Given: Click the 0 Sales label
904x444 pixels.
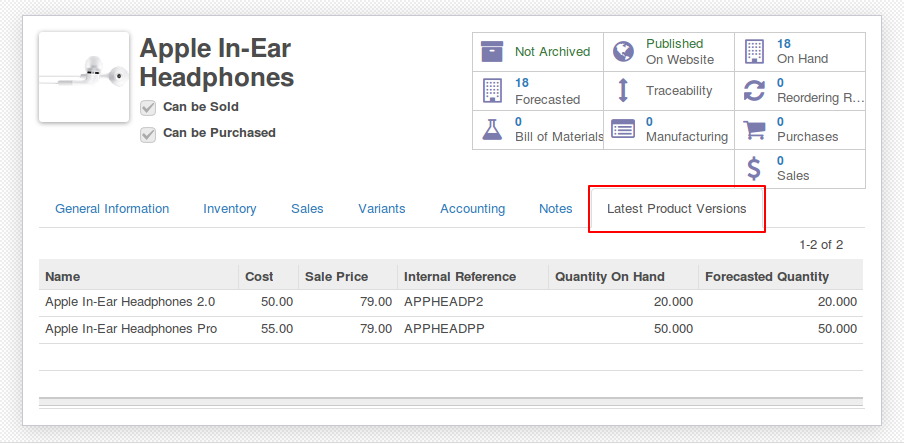Looking at the screenshot, I should tap(793, 168).
